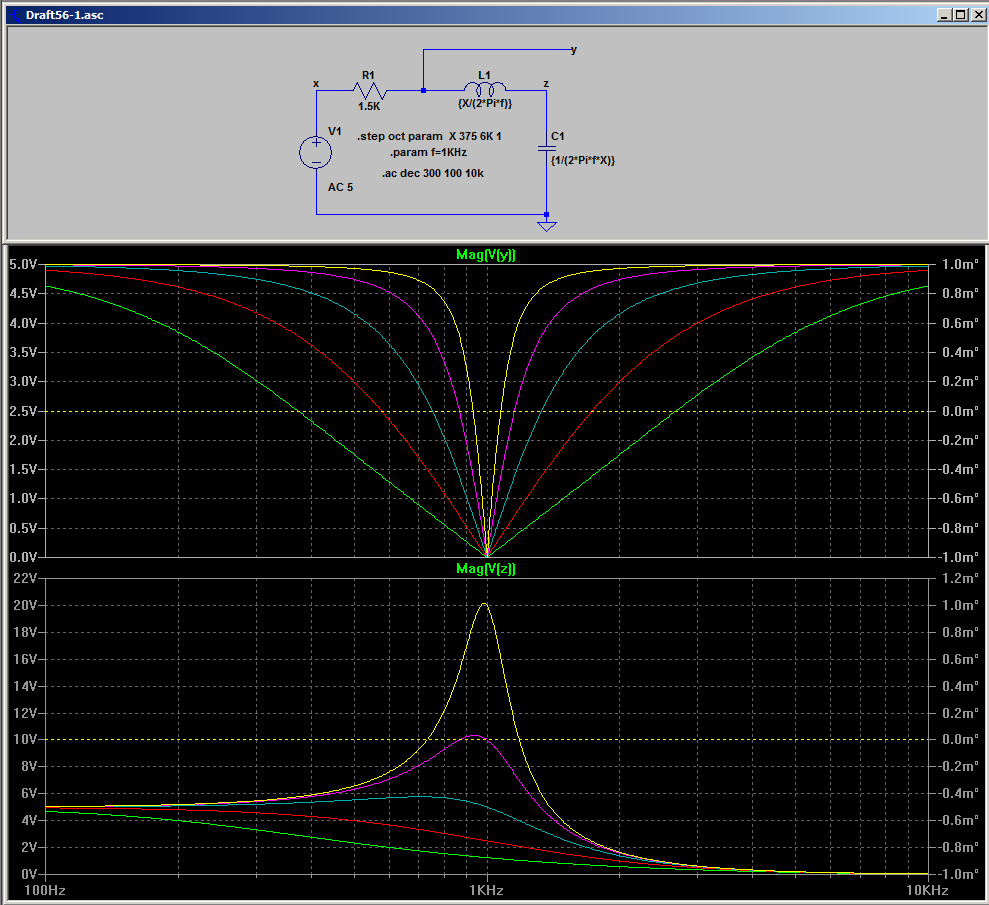
Task: Click net label z
Action: point(546,83)
